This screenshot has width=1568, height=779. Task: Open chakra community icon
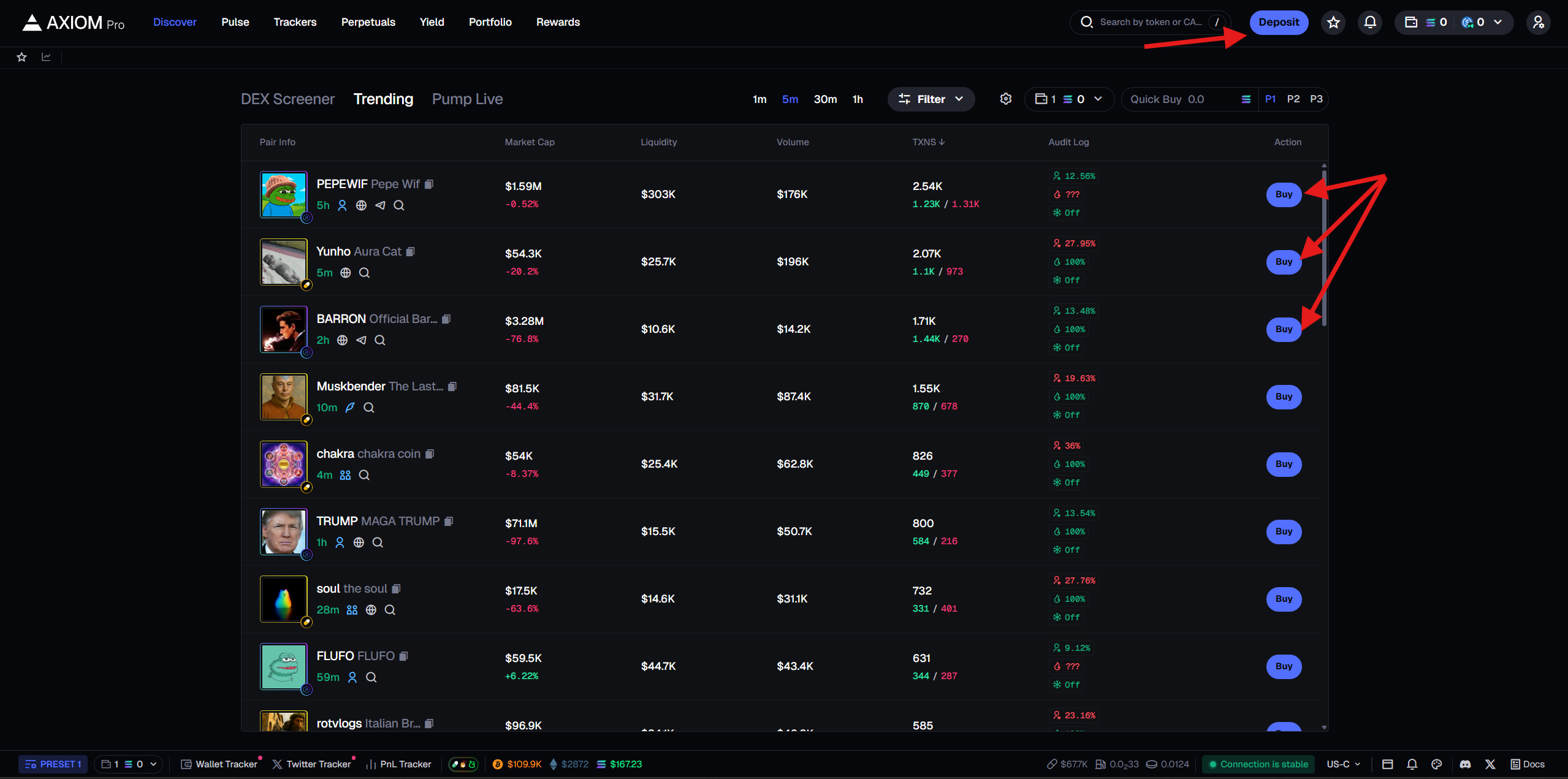coord(346,475)
